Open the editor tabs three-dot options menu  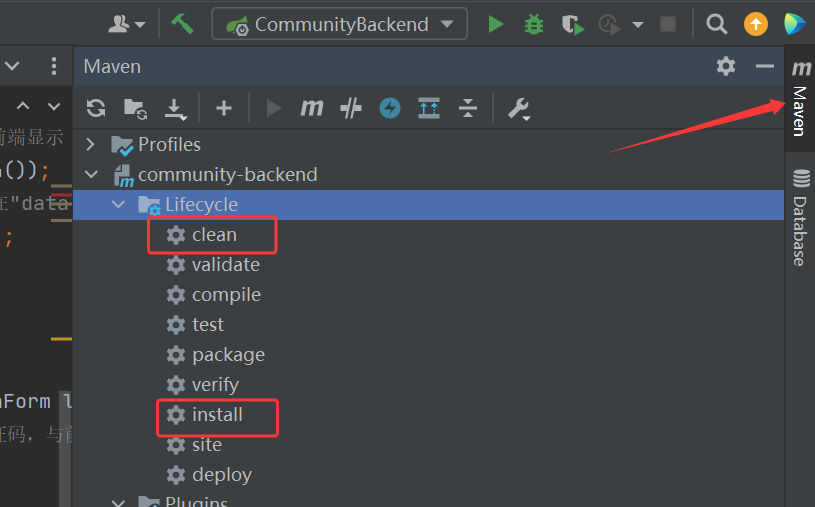[x=54, y=66]
